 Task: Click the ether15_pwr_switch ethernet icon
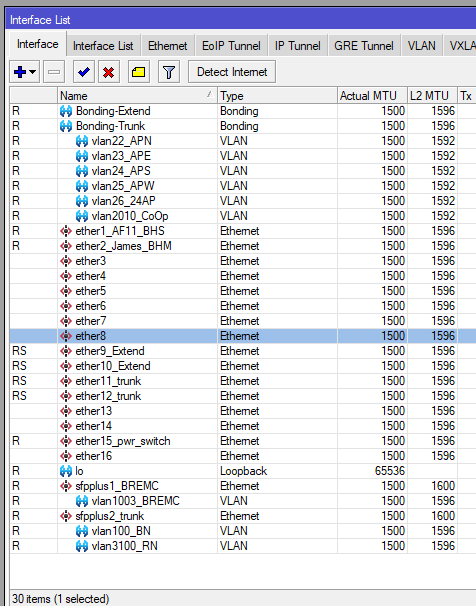click(x=66, y=441)
